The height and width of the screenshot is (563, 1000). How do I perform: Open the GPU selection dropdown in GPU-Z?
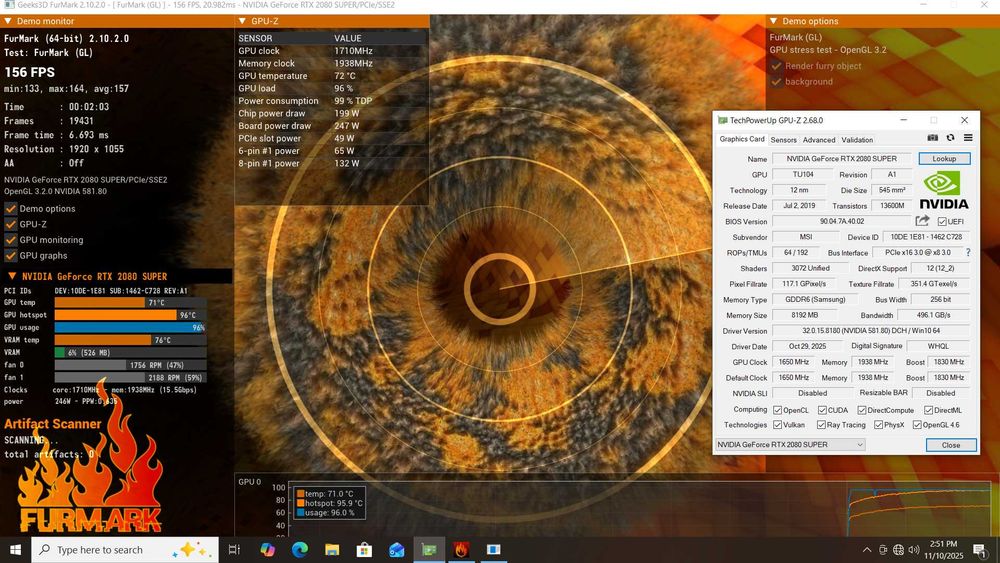point(789,444)
